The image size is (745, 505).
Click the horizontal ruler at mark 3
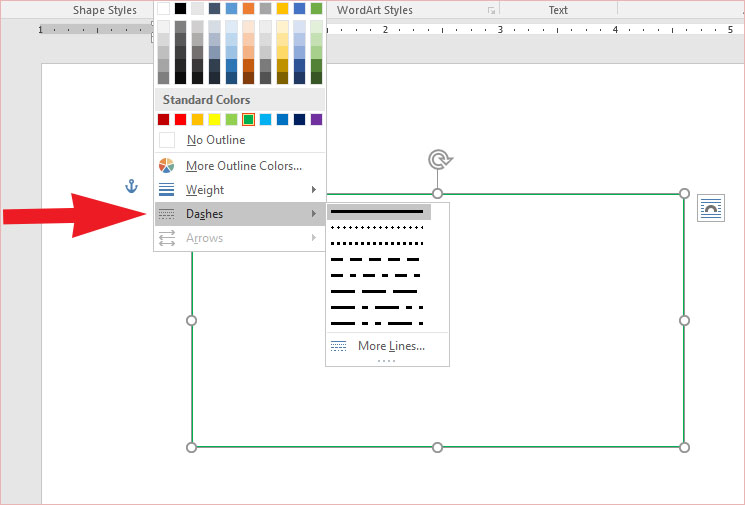[500, 29]
